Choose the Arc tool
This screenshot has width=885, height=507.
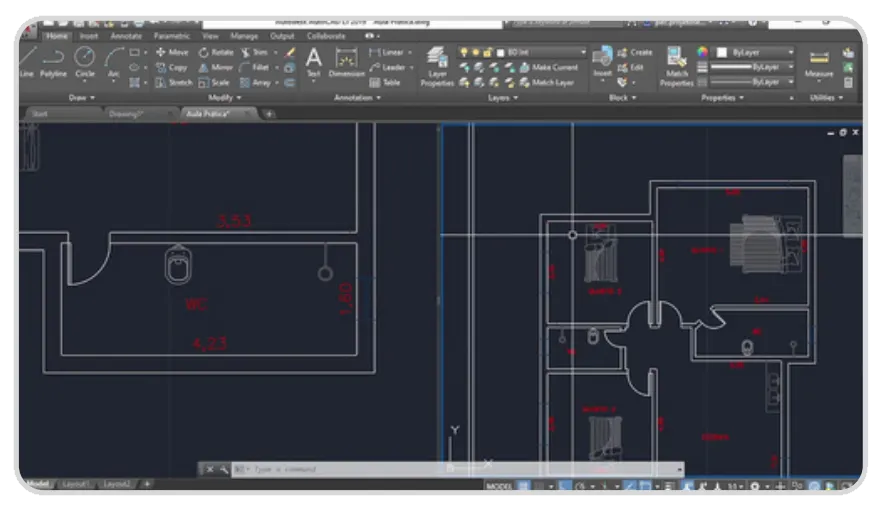(113, 62)
